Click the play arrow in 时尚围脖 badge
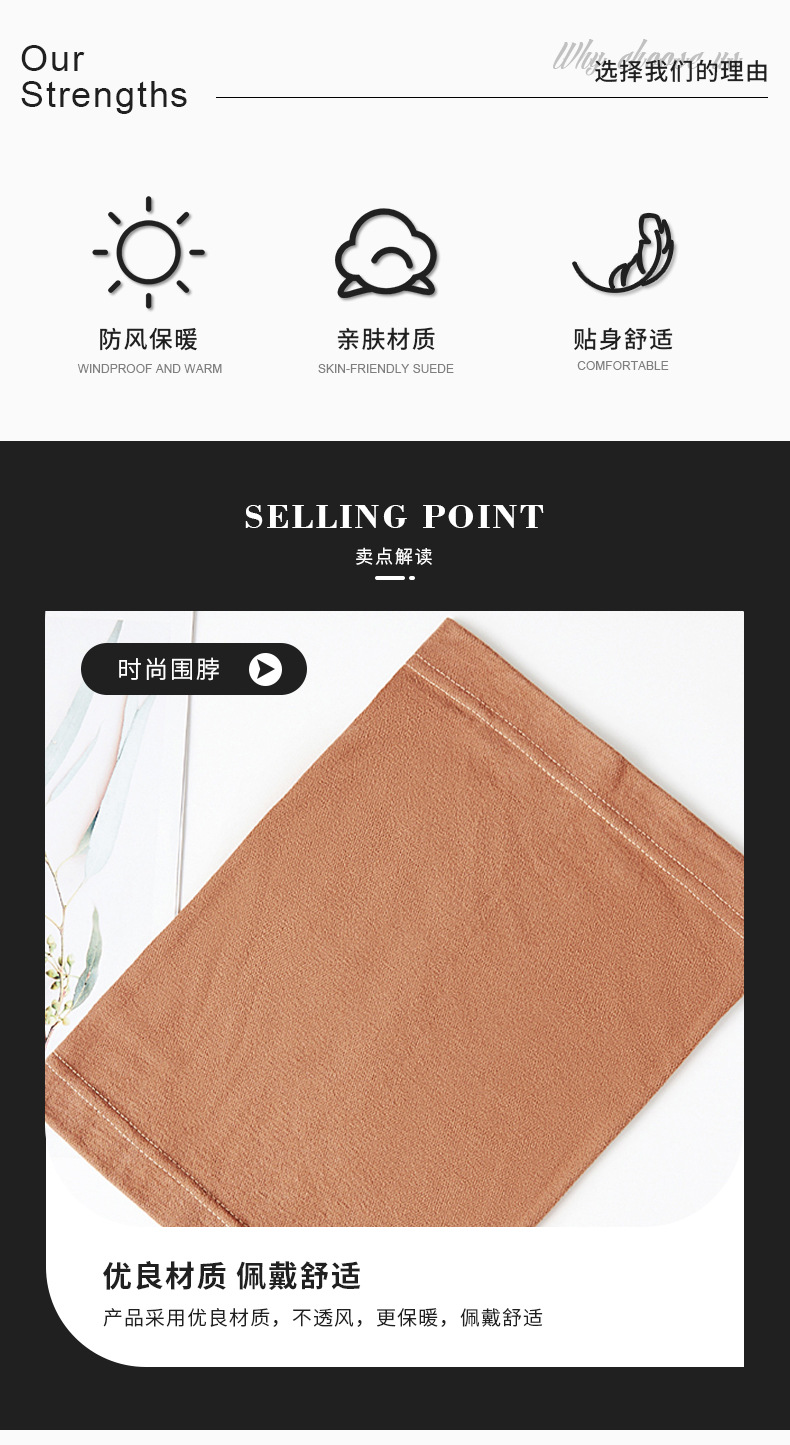790x1445 pixels. 265,669
